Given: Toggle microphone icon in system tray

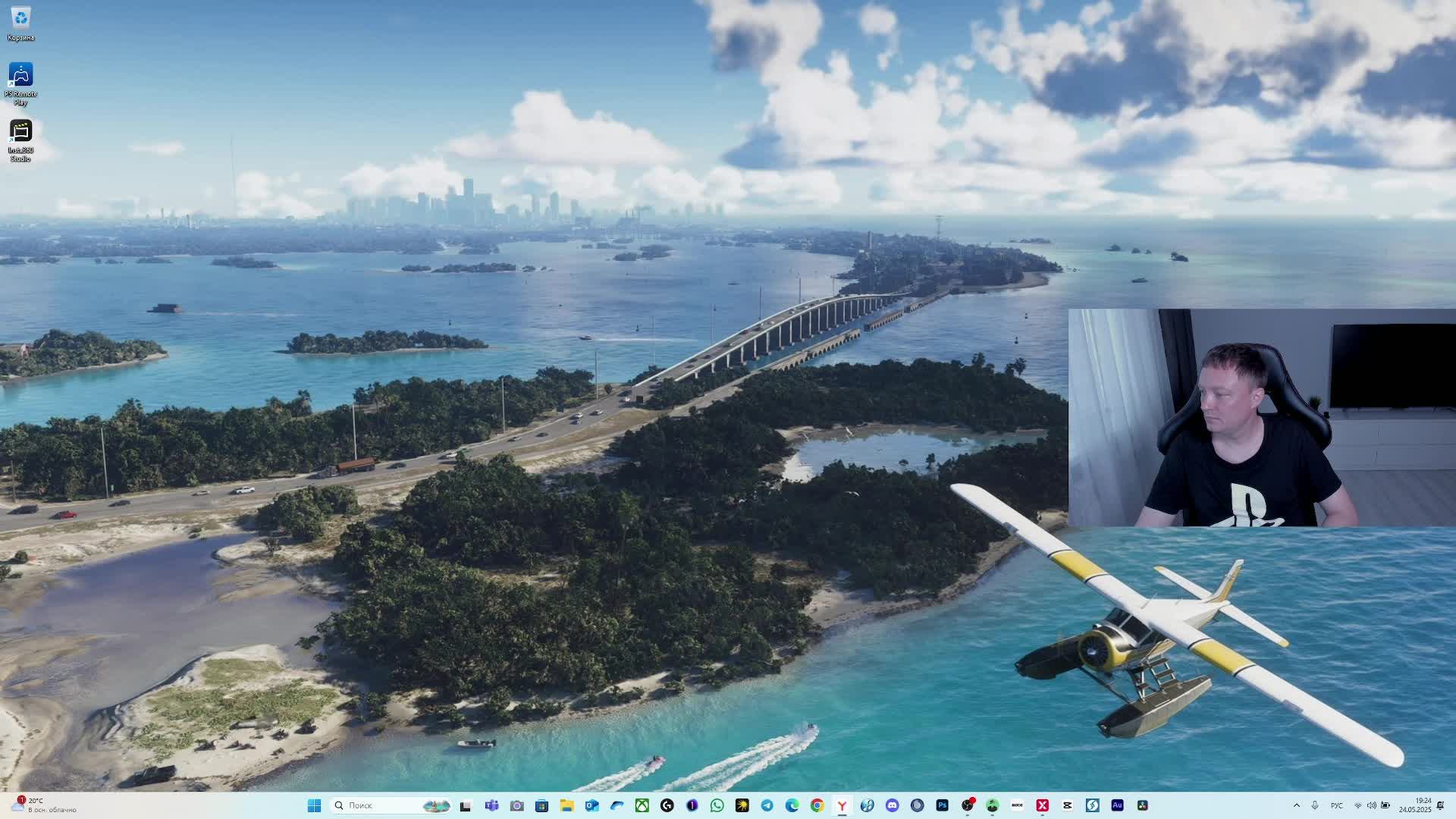Looking at the screenshot, I should coord(1314,805).
